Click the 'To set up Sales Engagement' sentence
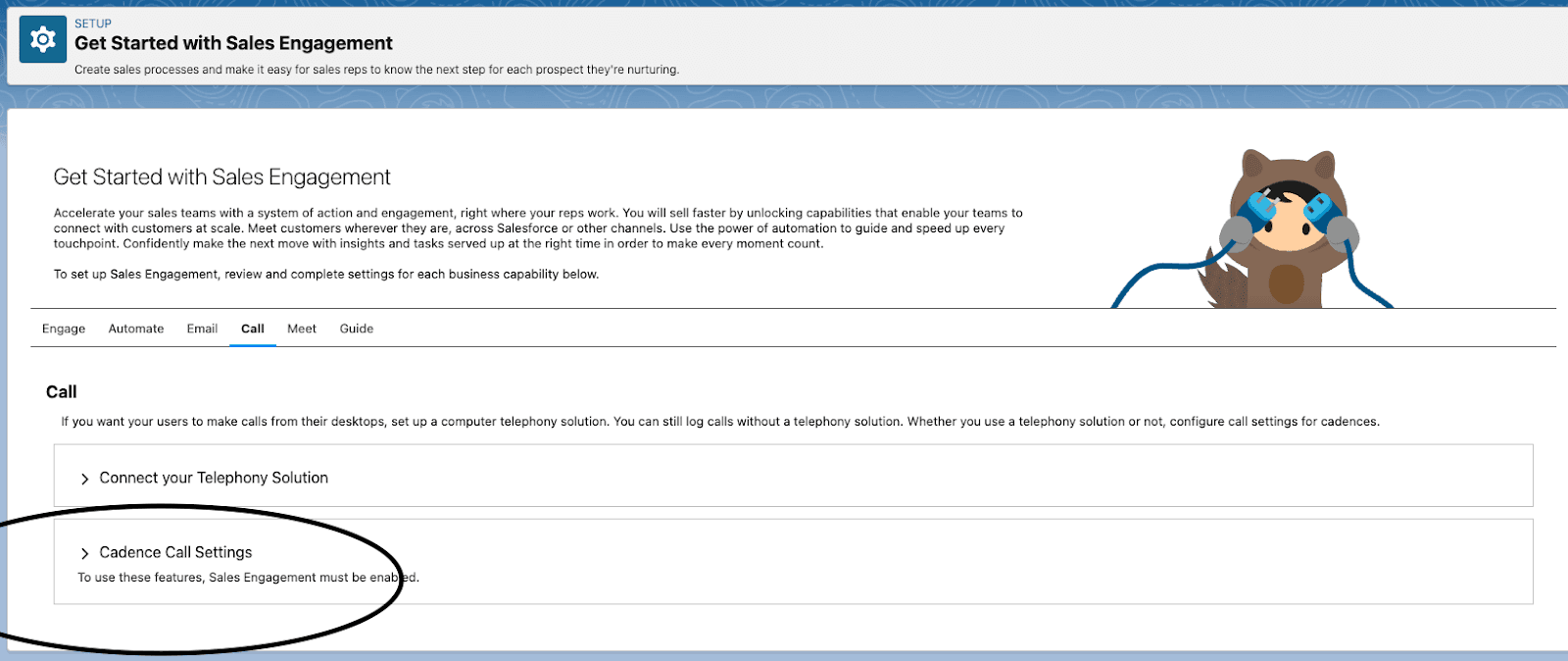1568x661 pixels. pyautogui.click(x=325, y=275)
